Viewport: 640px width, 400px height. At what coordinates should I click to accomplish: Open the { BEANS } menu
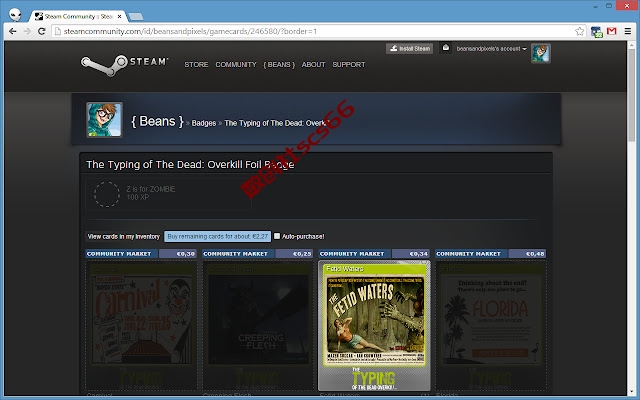(279, 64)
